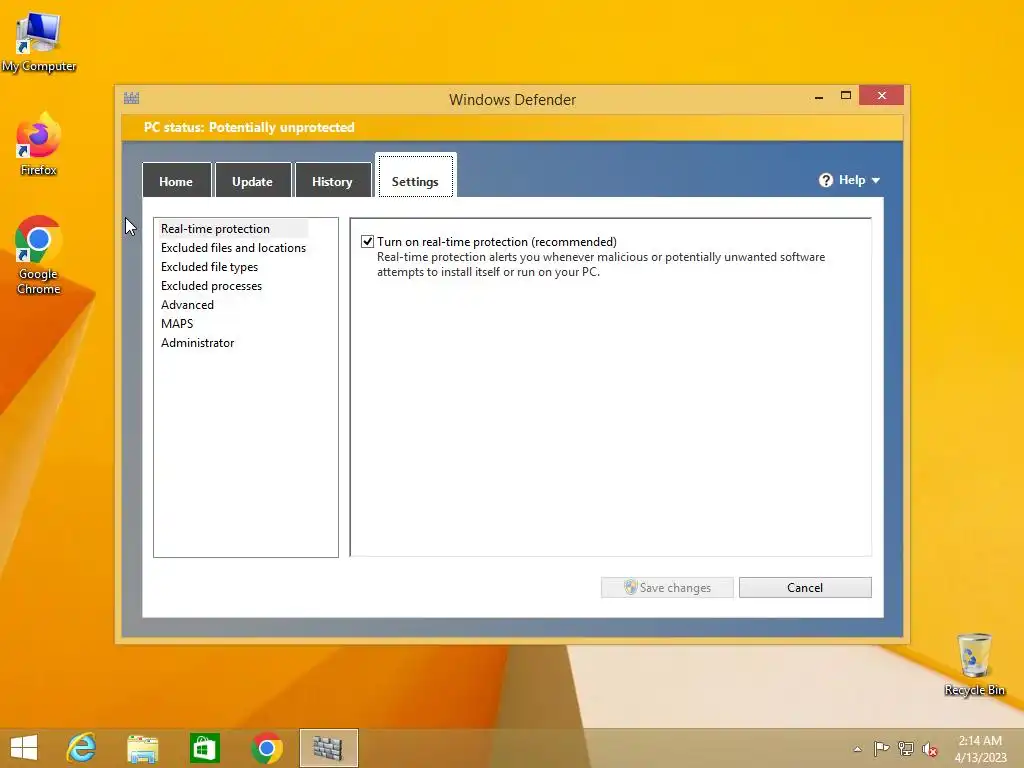Select Excluded processes
Viewport: 1024px width, 768px height.
pos(211,285)
